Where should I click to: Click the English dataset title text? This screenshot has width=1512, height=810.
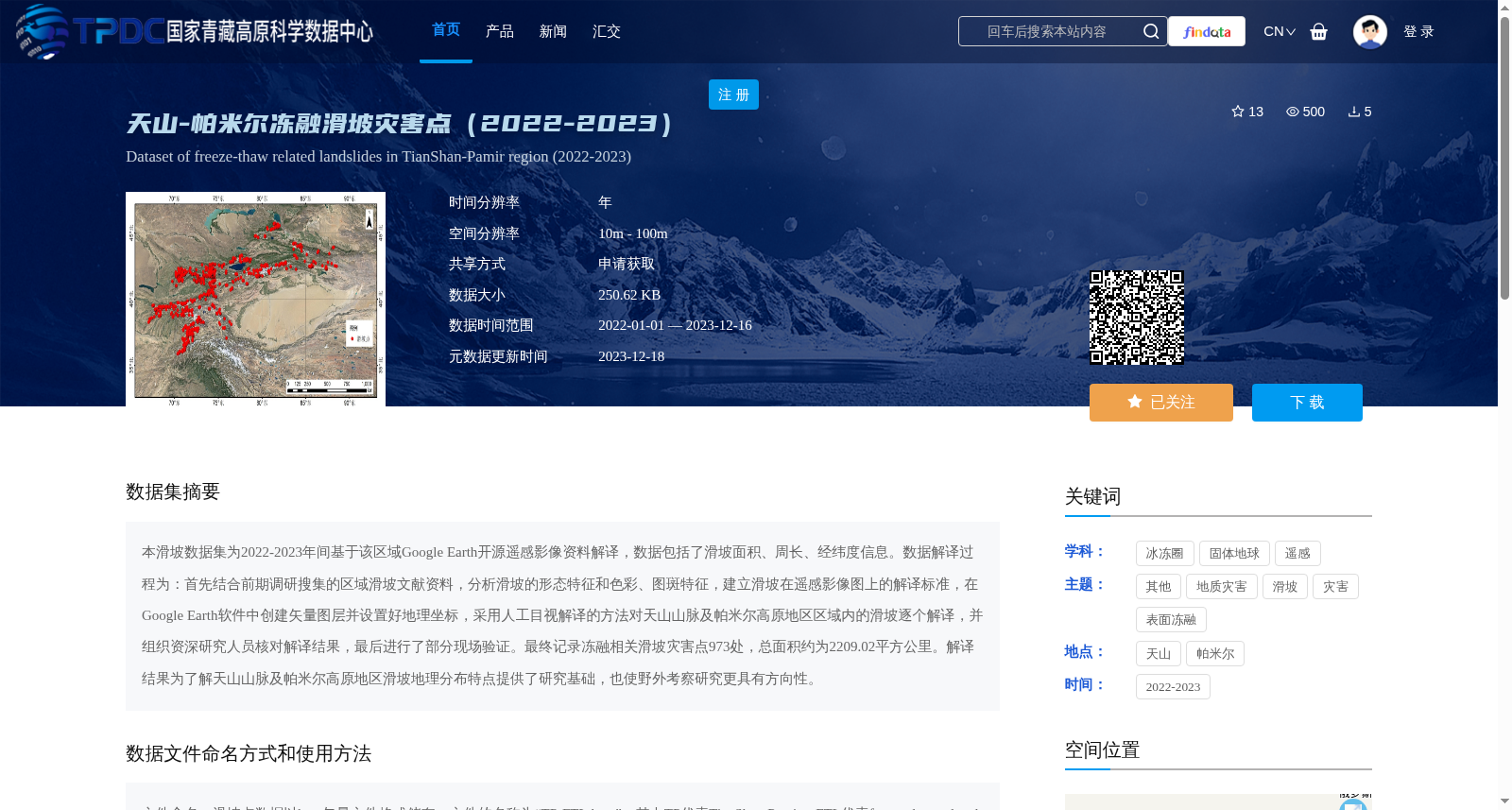coord(378,157)
